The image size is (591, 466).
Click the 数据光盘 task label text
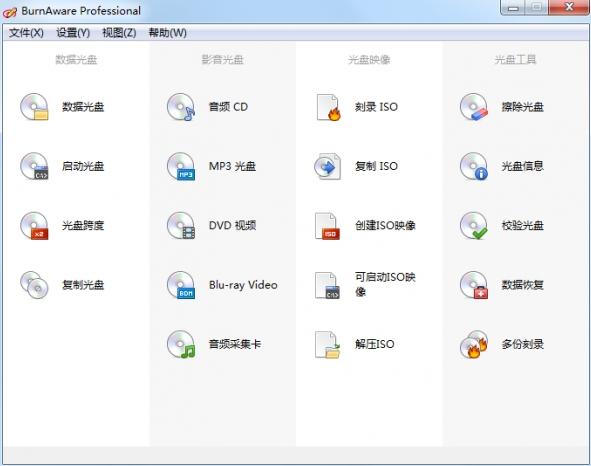click(x=83, y=107)
